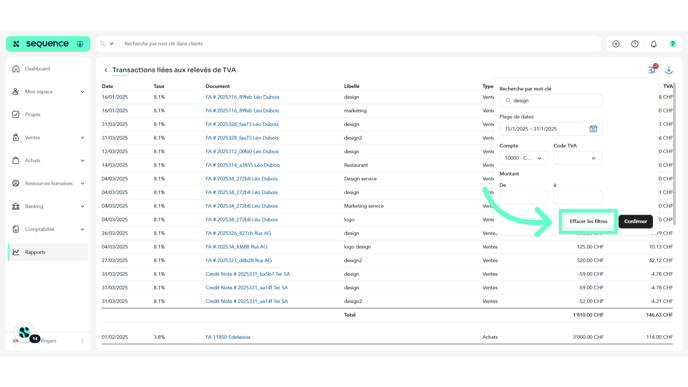Open the Code TVA dropdown
Image resolution: width=688 pixels, height=387 pixels.
click(x=577, y=158)
